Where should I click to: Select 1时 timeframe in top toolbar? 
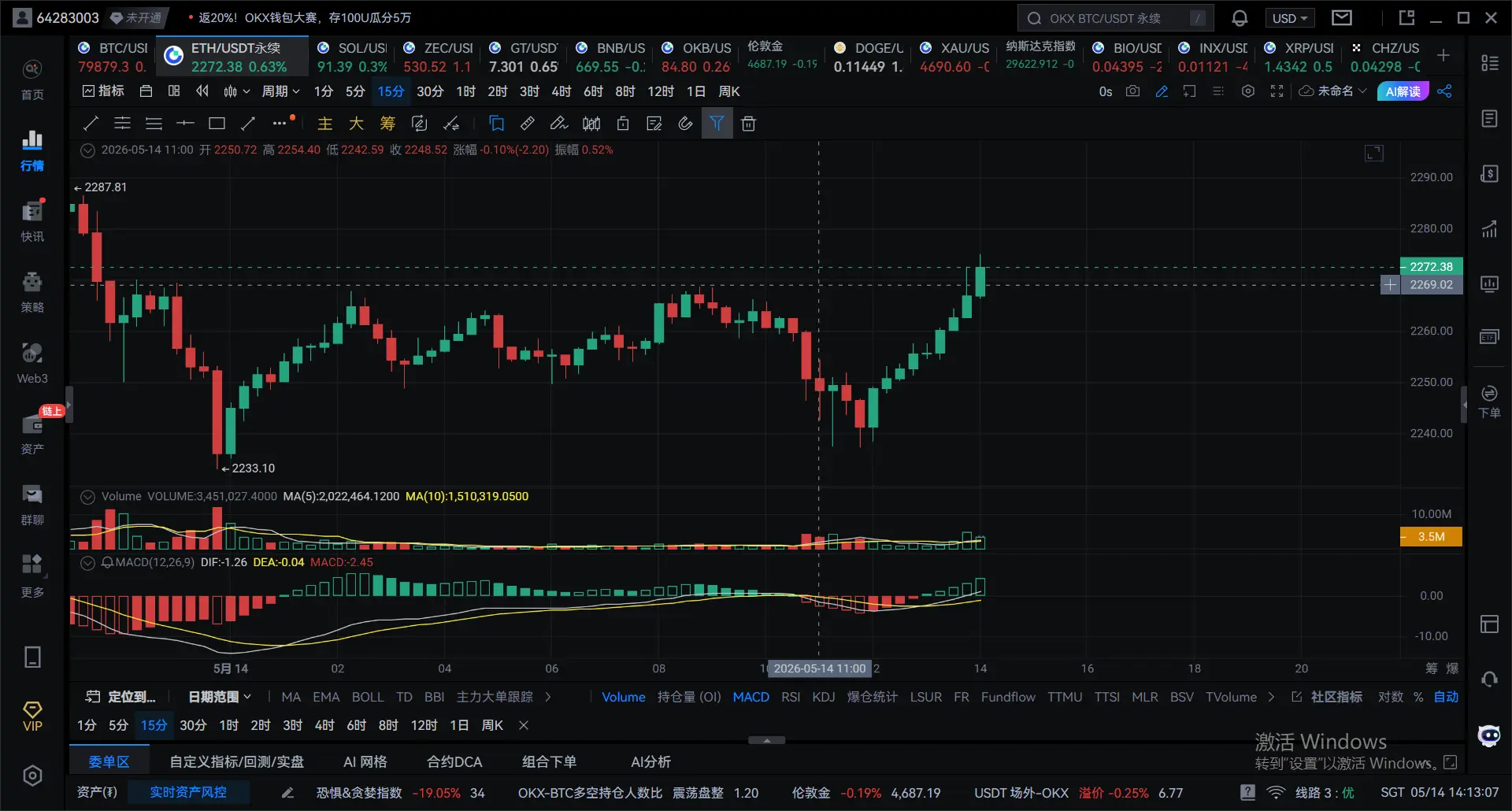tap(465, 91)
